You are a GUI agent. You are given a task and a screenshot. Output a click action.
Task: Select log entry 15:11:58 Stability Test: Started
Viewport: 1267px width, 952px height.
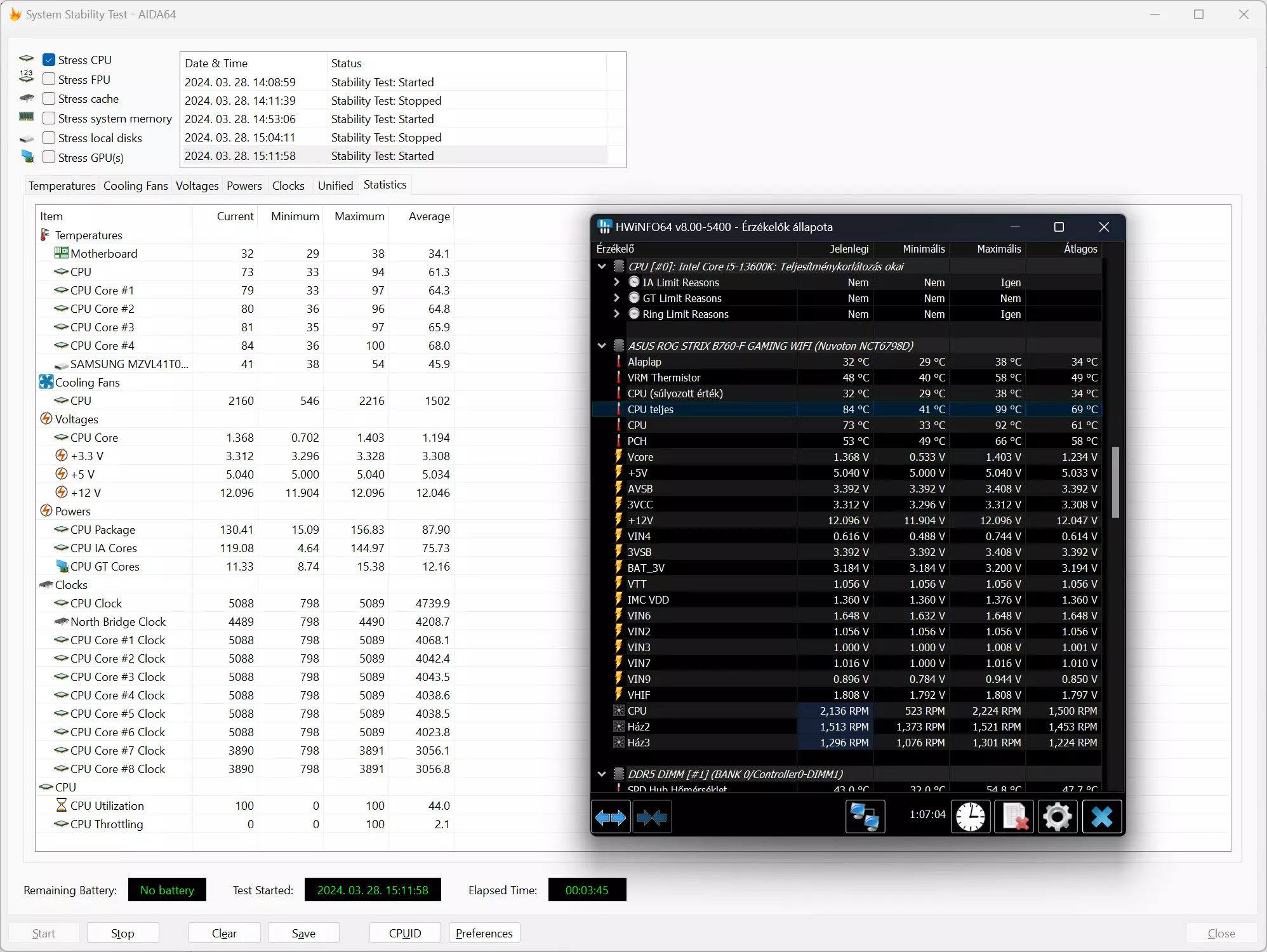[395, 155]
